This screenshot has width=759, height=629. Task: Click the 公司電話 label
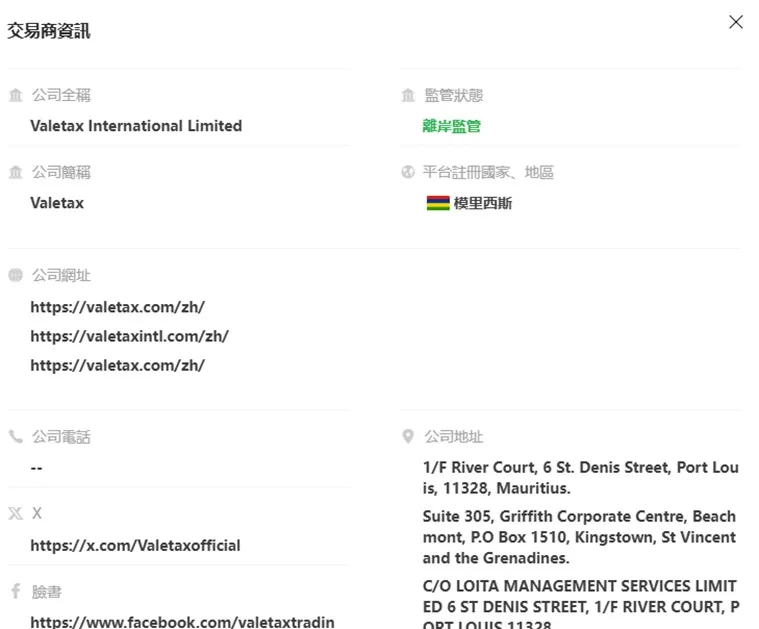click(61, 436)
